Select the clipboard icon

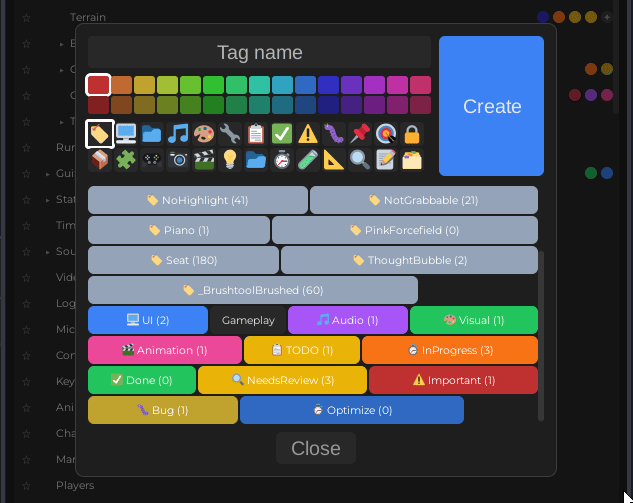coord(256,134)
